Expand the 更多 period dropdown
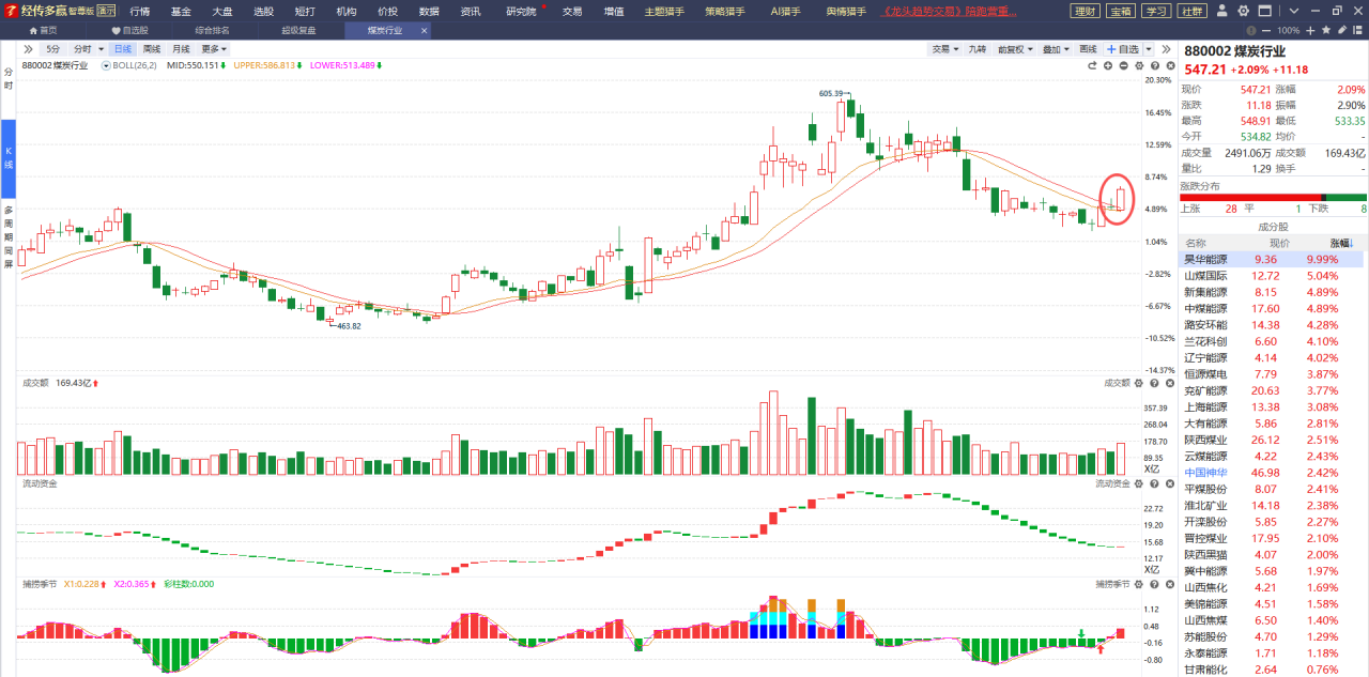This screenshot has height=677, width=1369. [x=214, y=49]
